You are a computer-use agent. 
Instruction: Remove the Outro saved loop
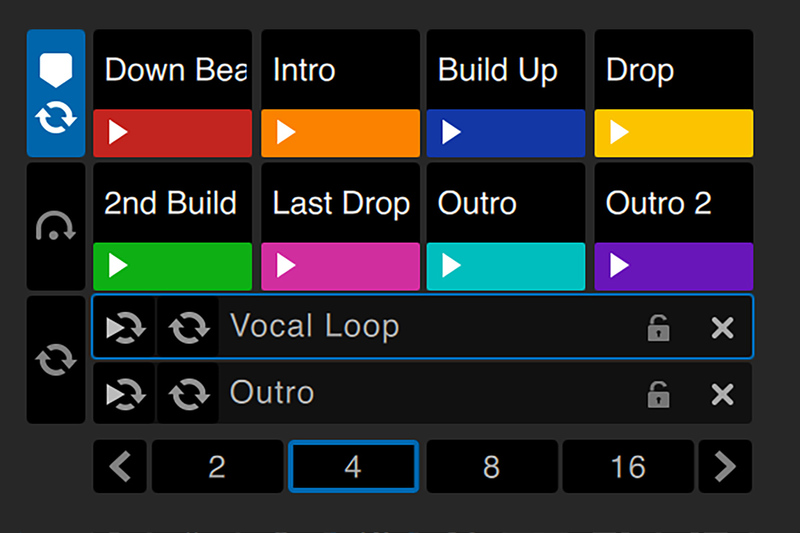(x=722, y=394)
